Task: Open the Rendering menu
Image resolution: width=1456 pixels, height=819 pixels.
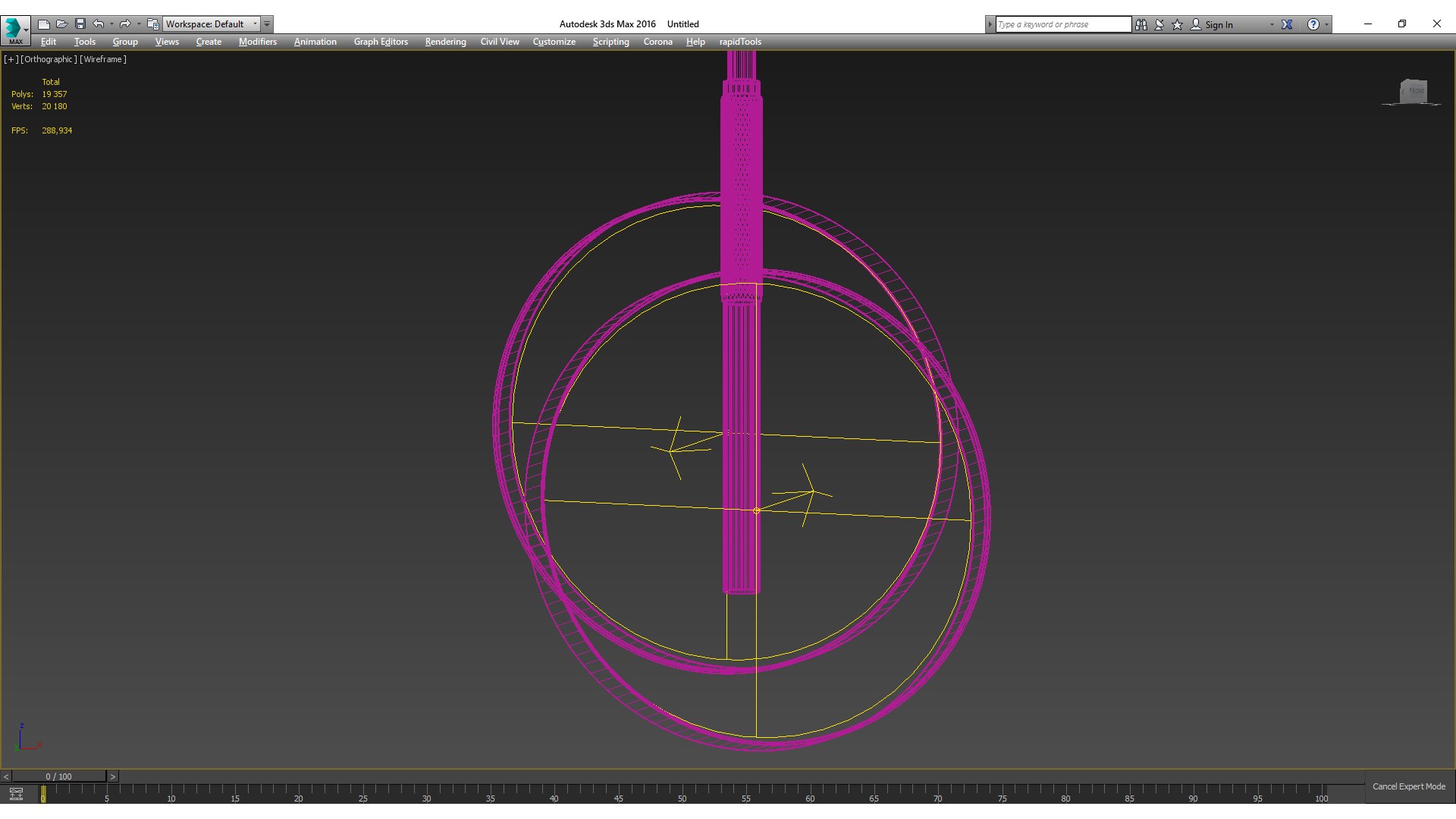Action: tap(445, 42)
